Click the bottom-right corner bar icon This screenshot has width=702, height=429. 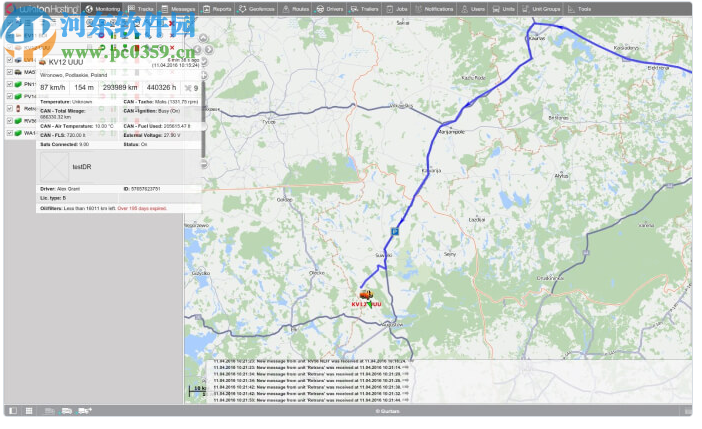688,410
